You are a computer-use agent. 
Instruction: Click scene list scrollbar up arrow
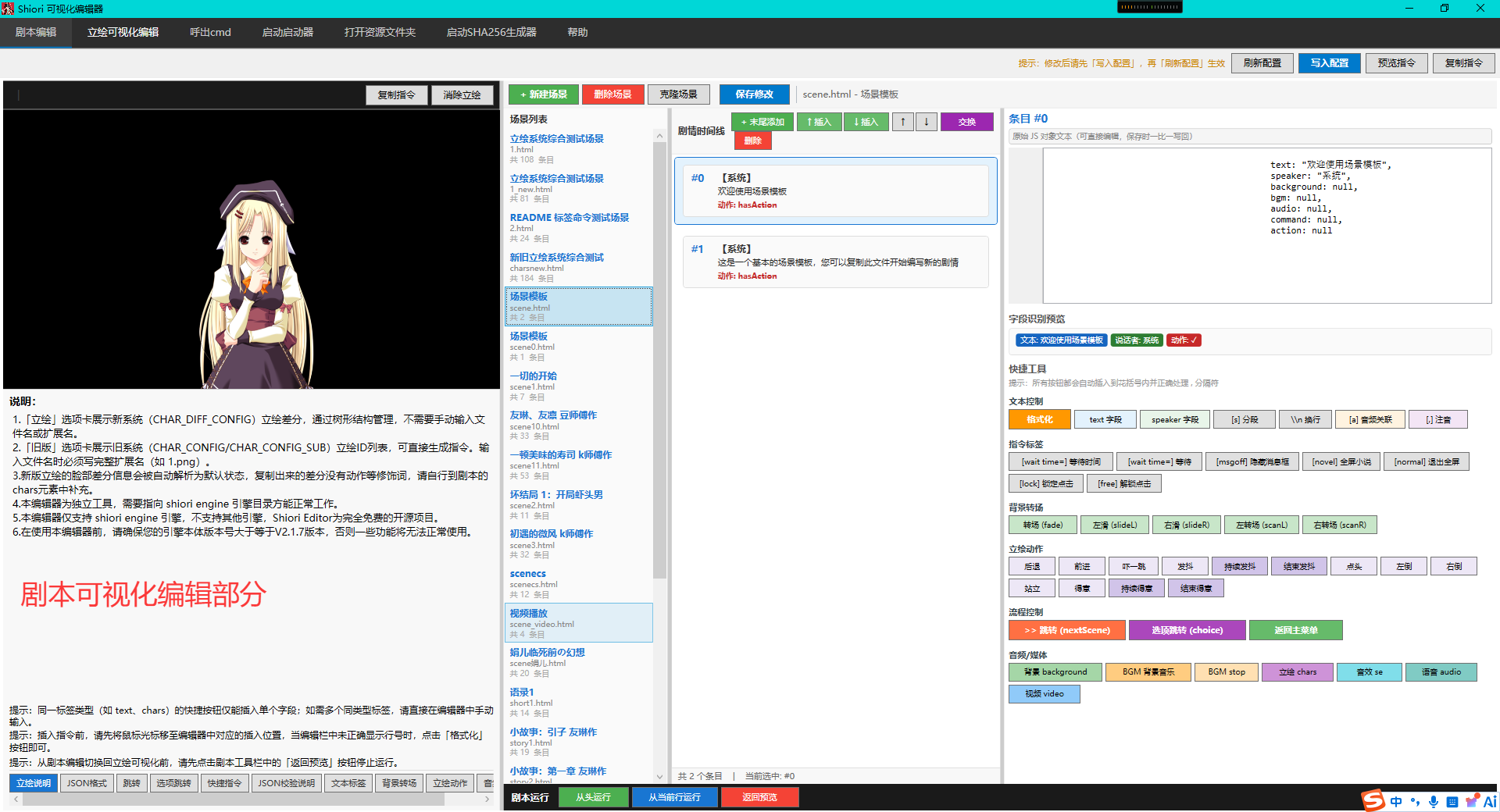pos(659,136)
